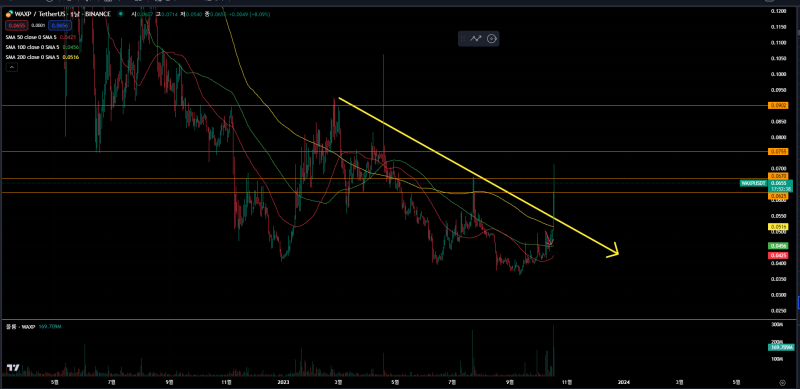The image size is (800, 389).
Task: Click the 0.0755 orange price label
Action: tap(778, 152)
